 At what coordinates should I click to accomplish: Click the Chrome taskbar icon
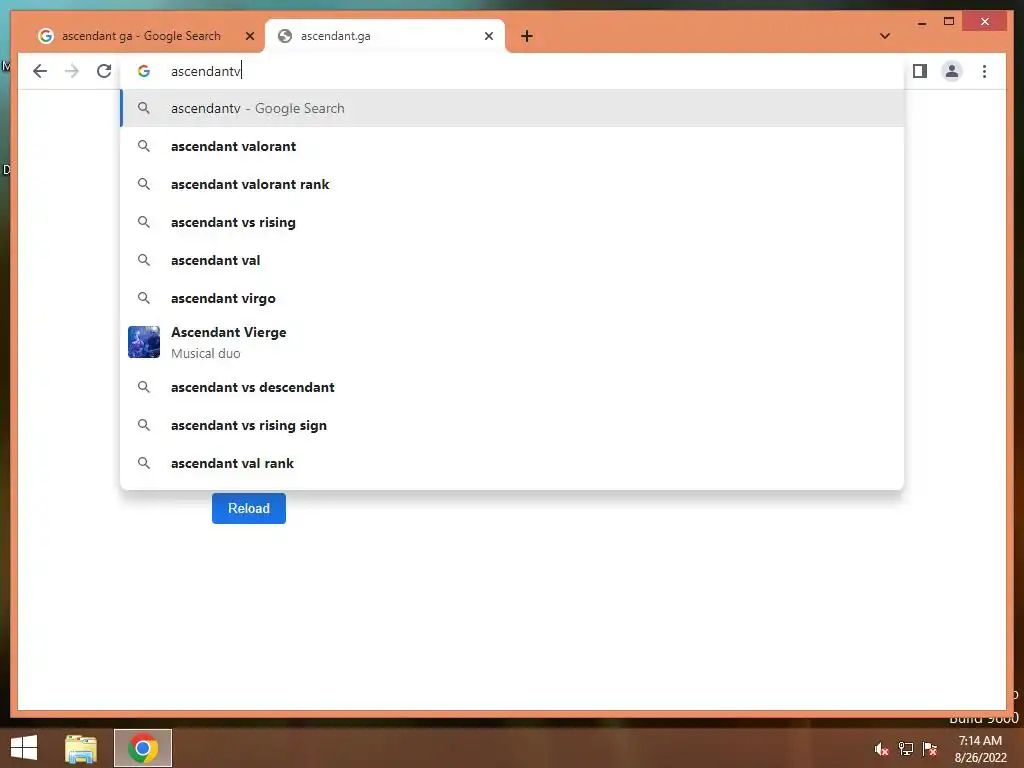143,748
